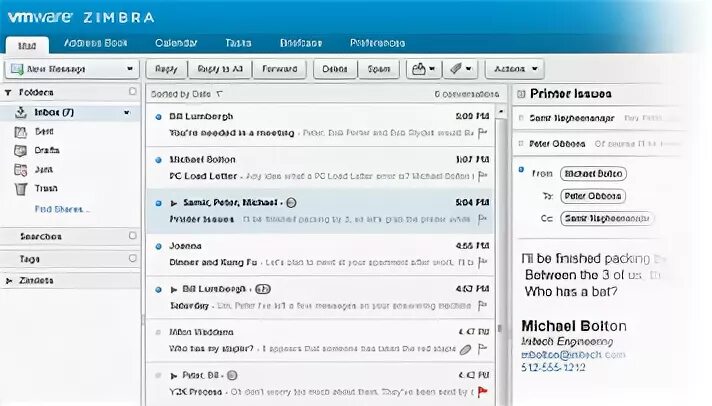The width and height of the screenshot is (712, 406).
Task: Click the Reply button
Action: pos(166,69)
